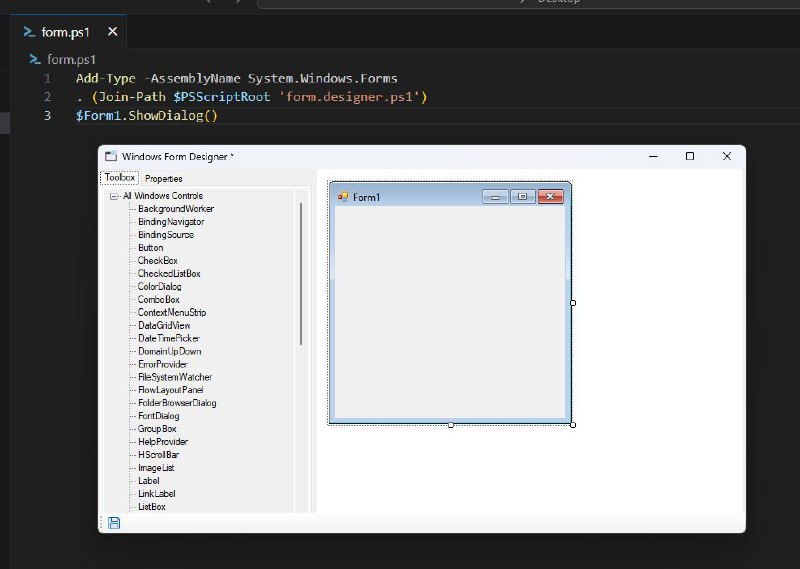Click the PowerShell icon on form.ps1 tab
800x569 pixels.
click(x=29, y=32)
